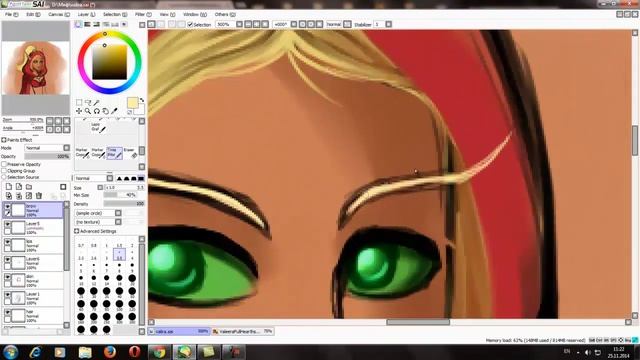Open Internet Explorer from taskbar
This screenshot has height=360, width=640.
[x=36, y=352]
